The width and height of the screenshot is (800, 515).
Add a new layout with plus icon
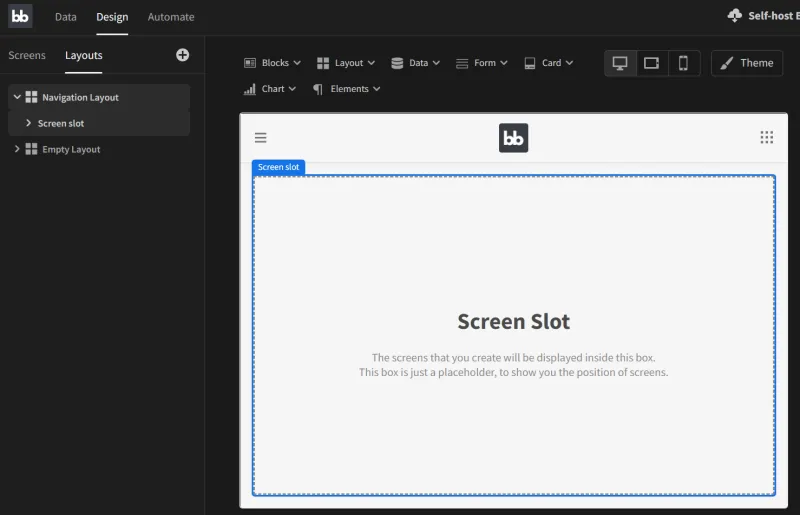click(182, 55)
